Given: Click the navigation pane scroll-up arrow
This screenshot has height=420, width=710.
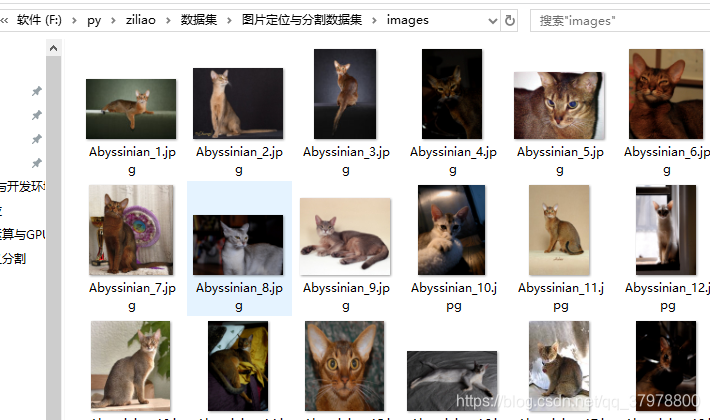Looking at the screenshot, I should 53,48.
